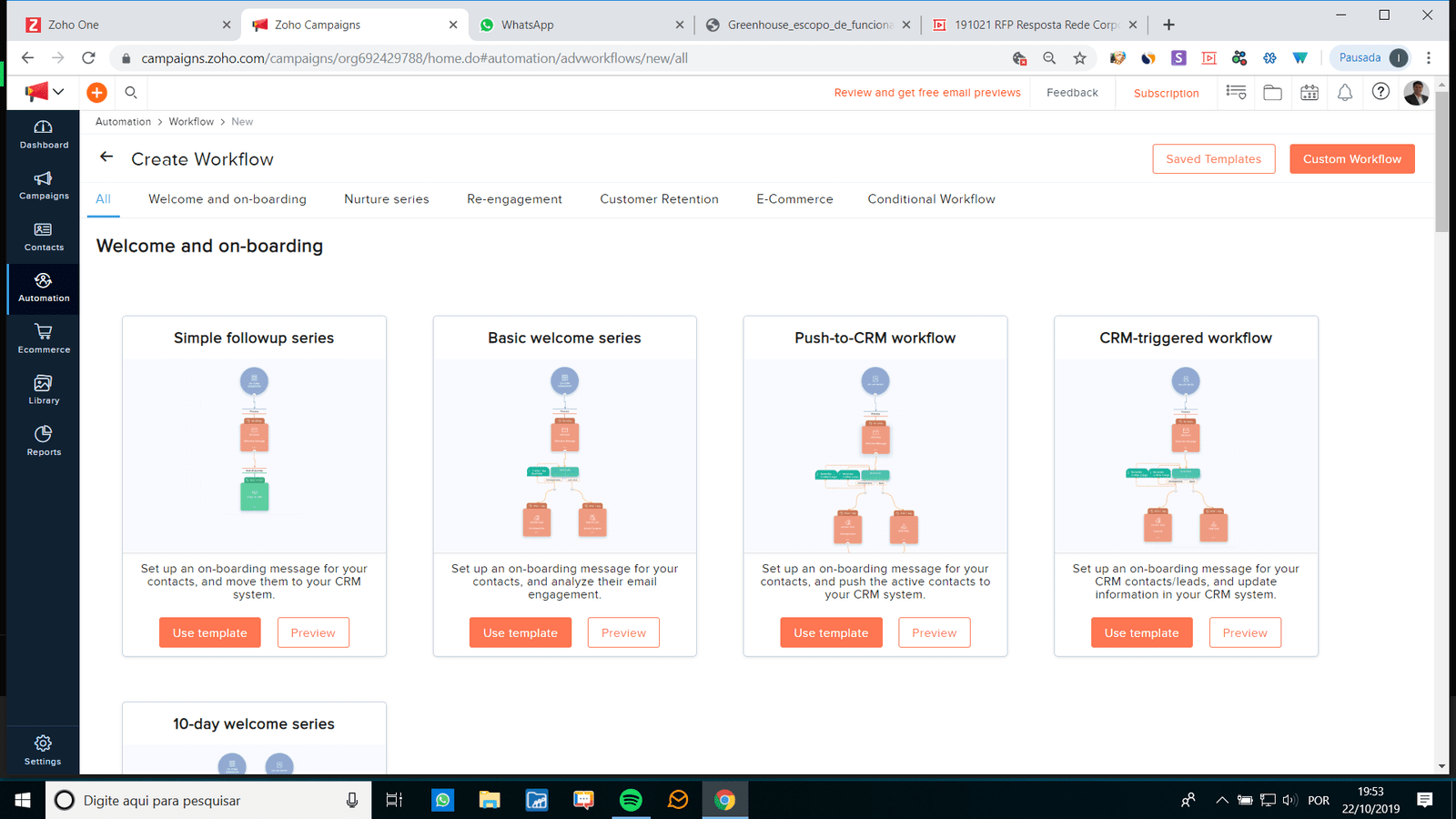Click the user profile avatar
This screenshot has width=1456, height=819.
1416,92
